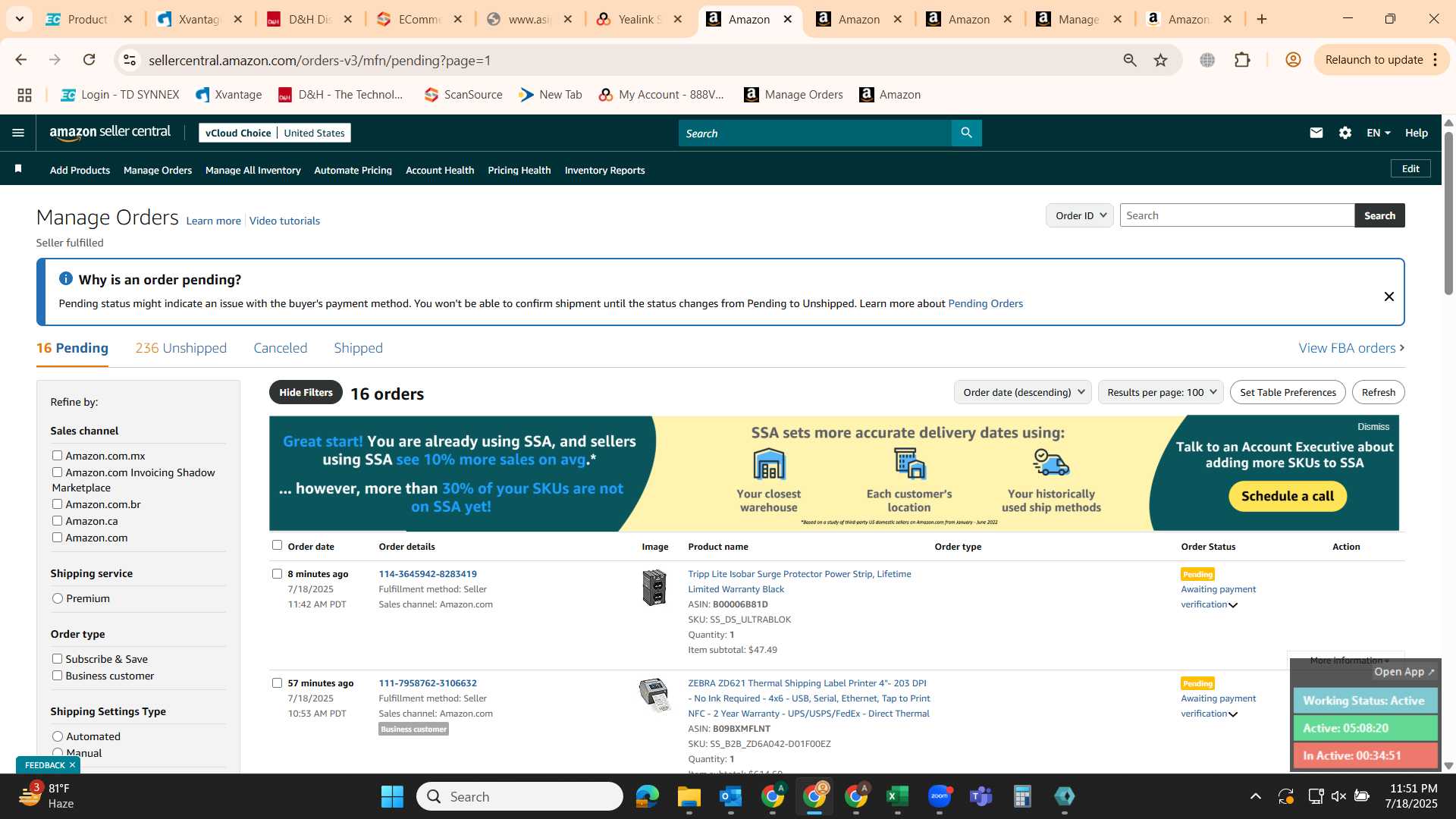1456x819 pixels.
Task: Open the Seller Central mail messages icon
Action: [1316, 133]
